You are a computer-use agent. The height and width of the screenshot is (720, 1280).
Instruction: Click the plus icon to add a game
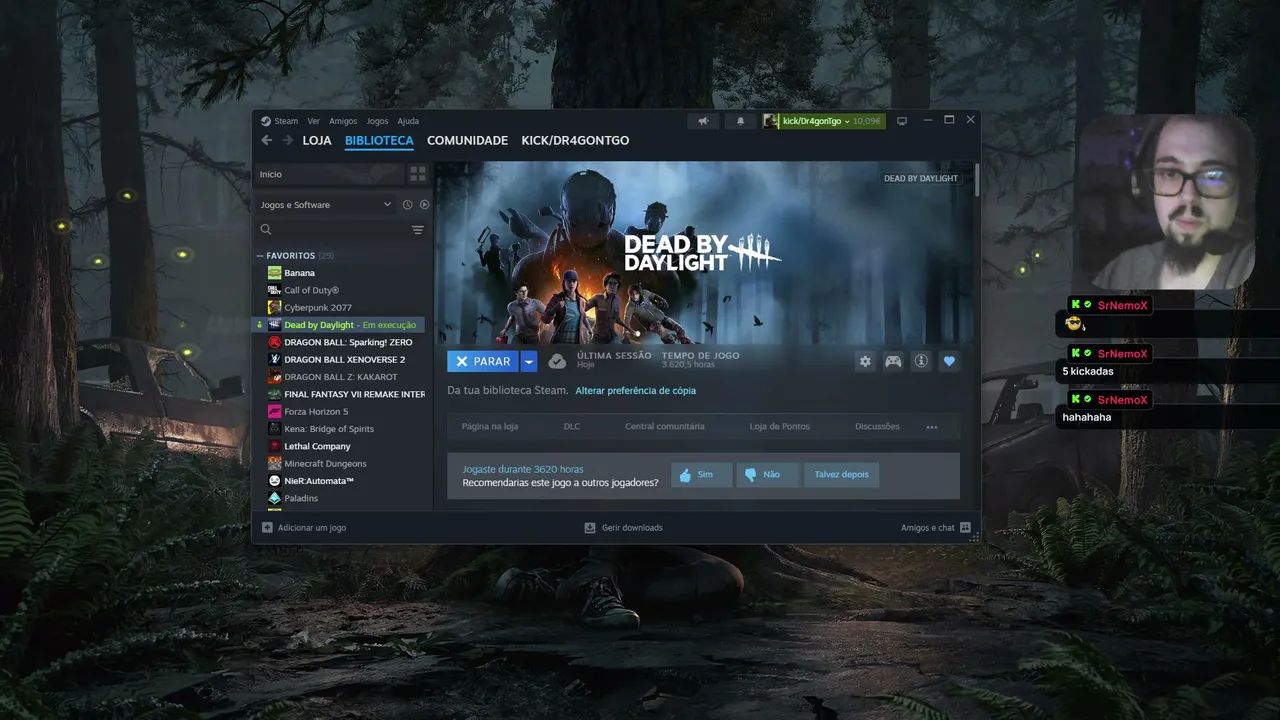(x=267, y=527)
